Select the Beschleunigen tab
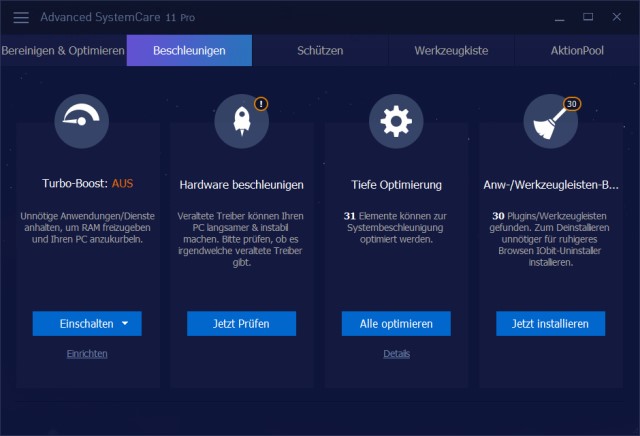Image resolution: width=640 pixels, height=436 pixels. [x=189, y=51]
